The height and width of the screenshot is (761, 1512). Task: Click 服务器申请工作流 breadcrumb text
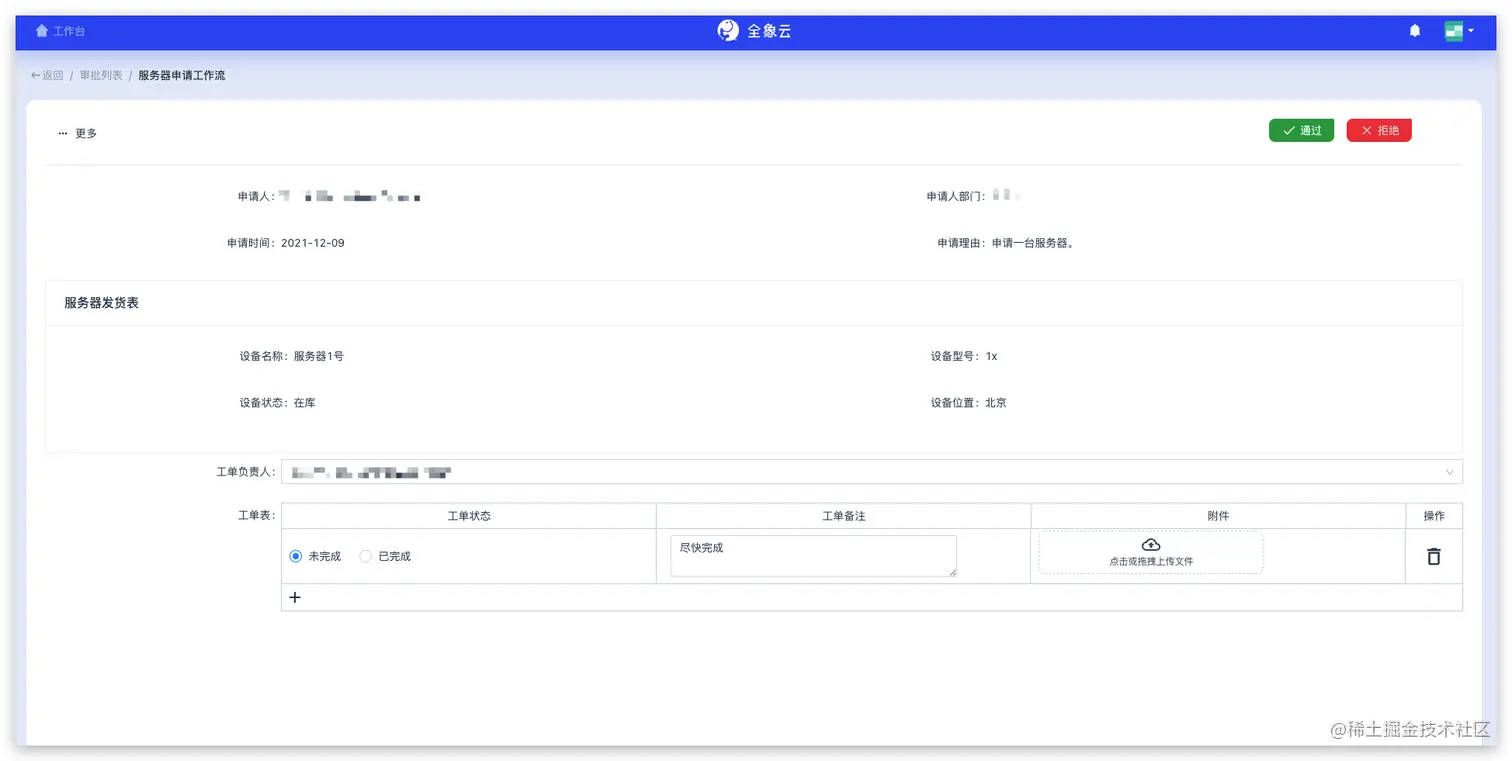coord(182,75)
